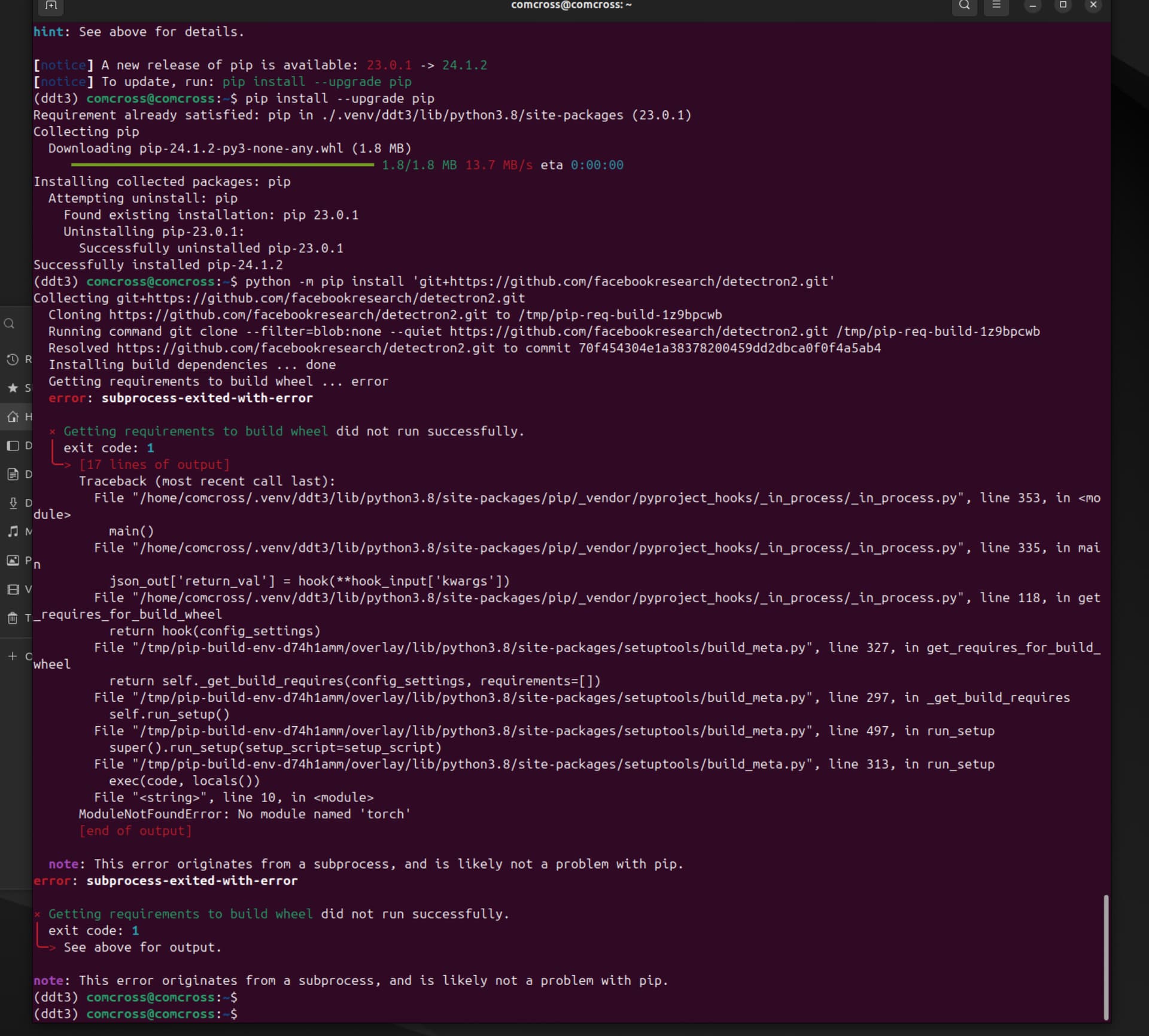Viewport: 1149px width, 1036px height.
Task: Click the terminal search icon
Action: (x=964, y=5)
